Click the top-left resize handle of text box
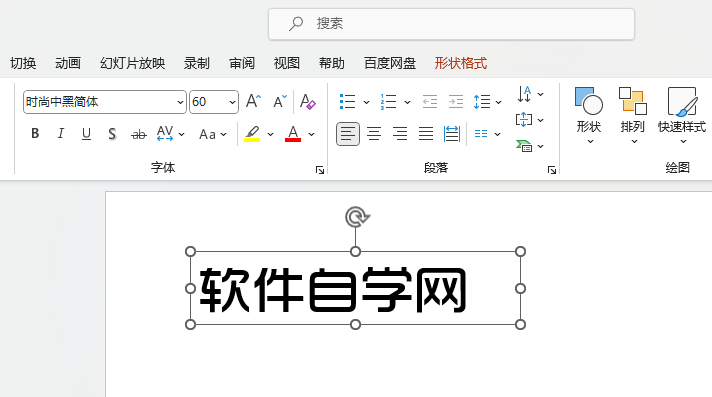The width and height of the screenshot is (712, 397). (191, 252)
